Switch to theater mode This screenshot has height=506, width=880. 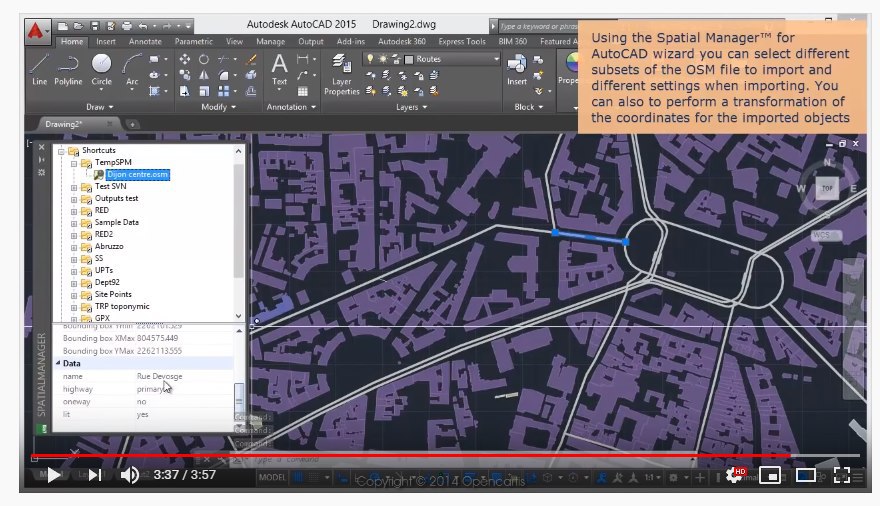point(805,476)
